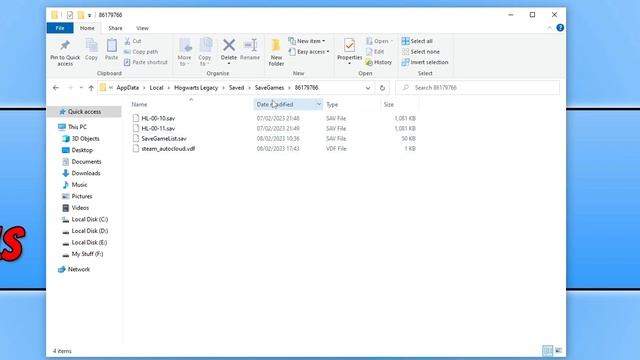Click AppData in the address path

(x=128, y=88)
